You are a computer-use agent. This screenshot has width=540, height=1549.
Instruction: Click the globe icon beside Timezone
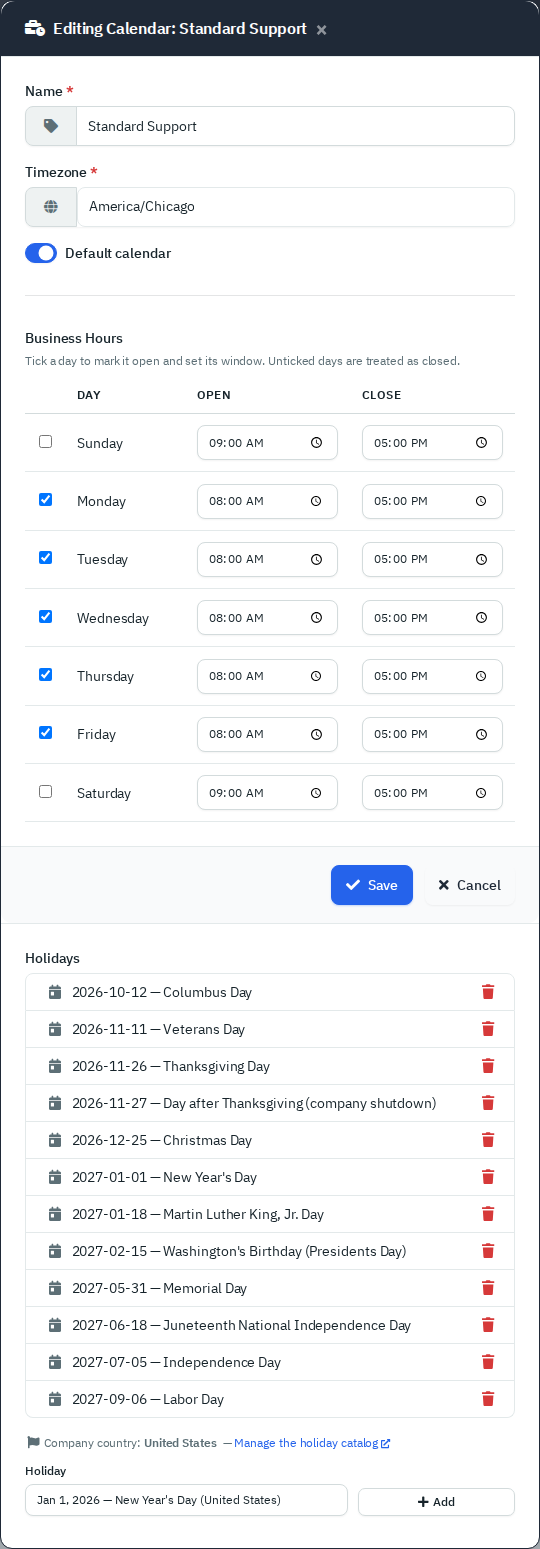(x=51, y=207)
